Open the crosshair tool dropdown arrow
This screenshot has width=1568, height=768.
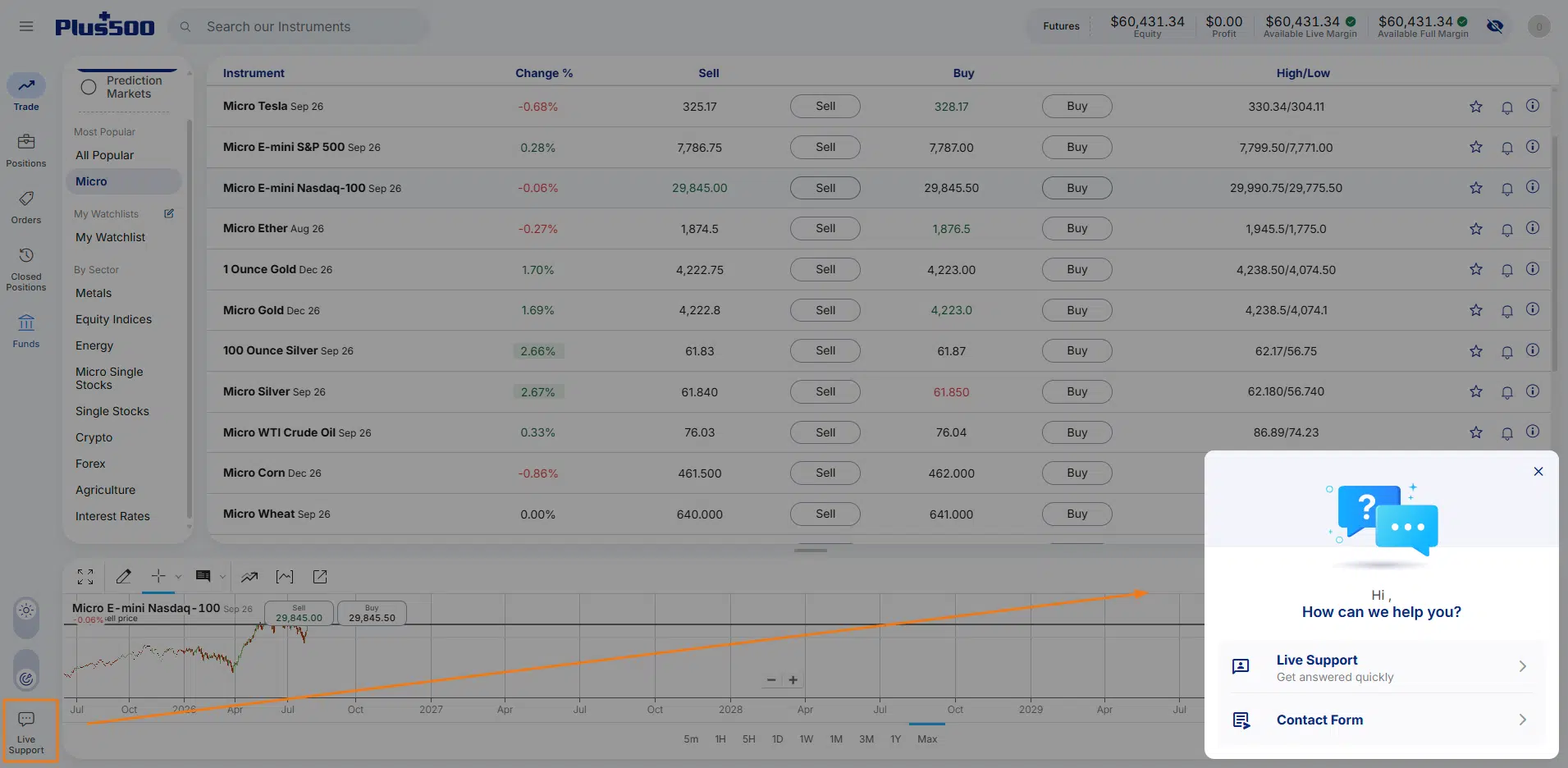(178, 577)
